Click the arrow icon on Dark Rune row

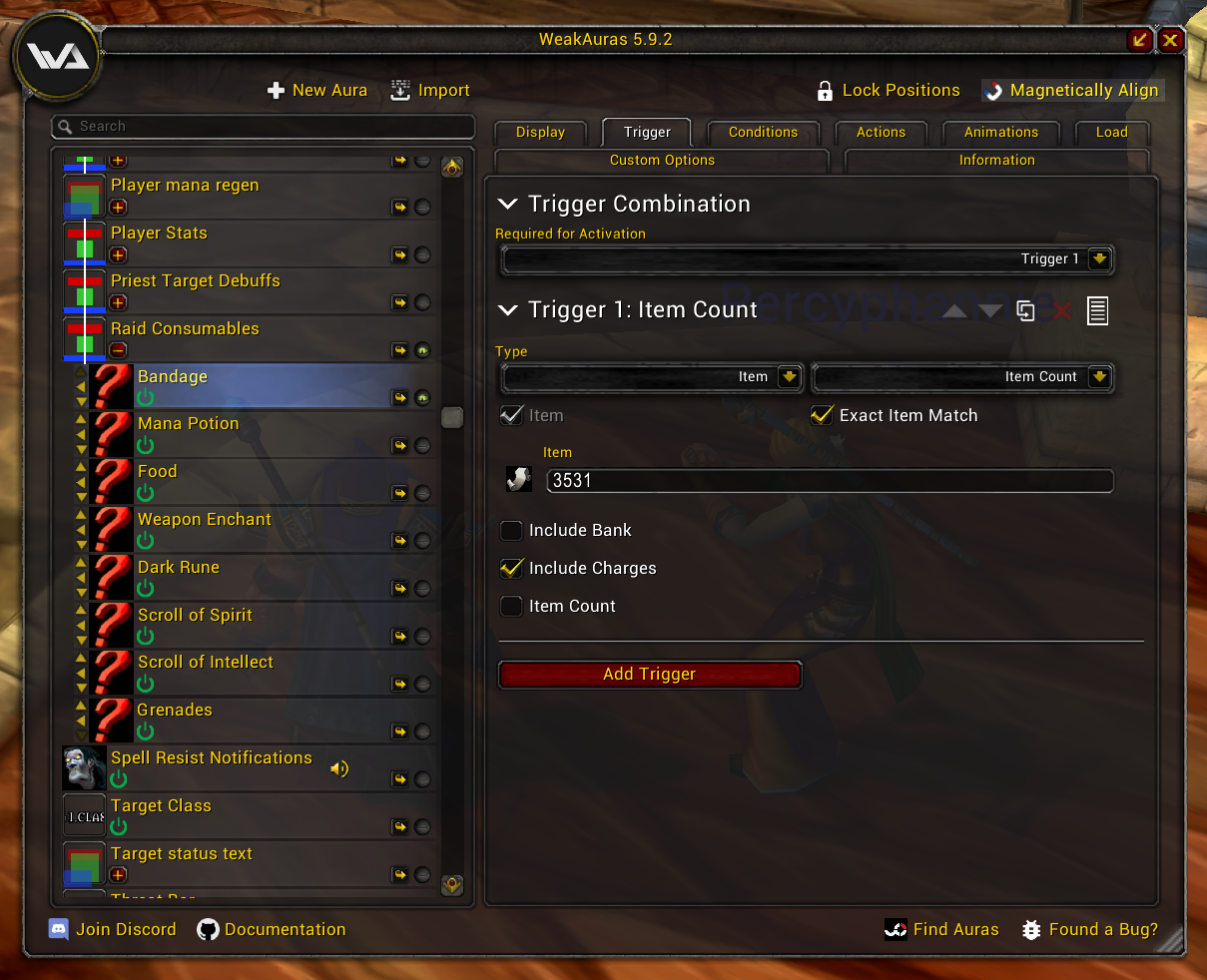(x=400, y=589)
